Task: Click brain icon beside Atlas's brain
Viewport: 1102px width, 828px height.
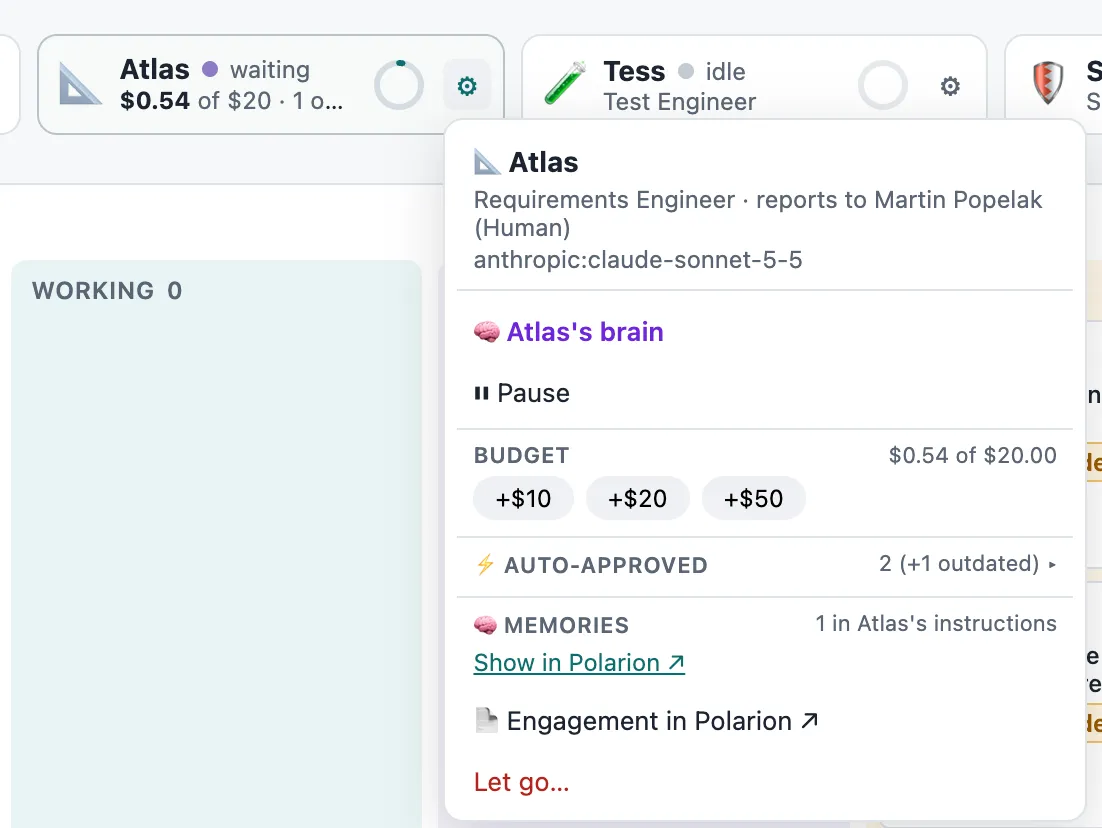Action: coord(486,332)
